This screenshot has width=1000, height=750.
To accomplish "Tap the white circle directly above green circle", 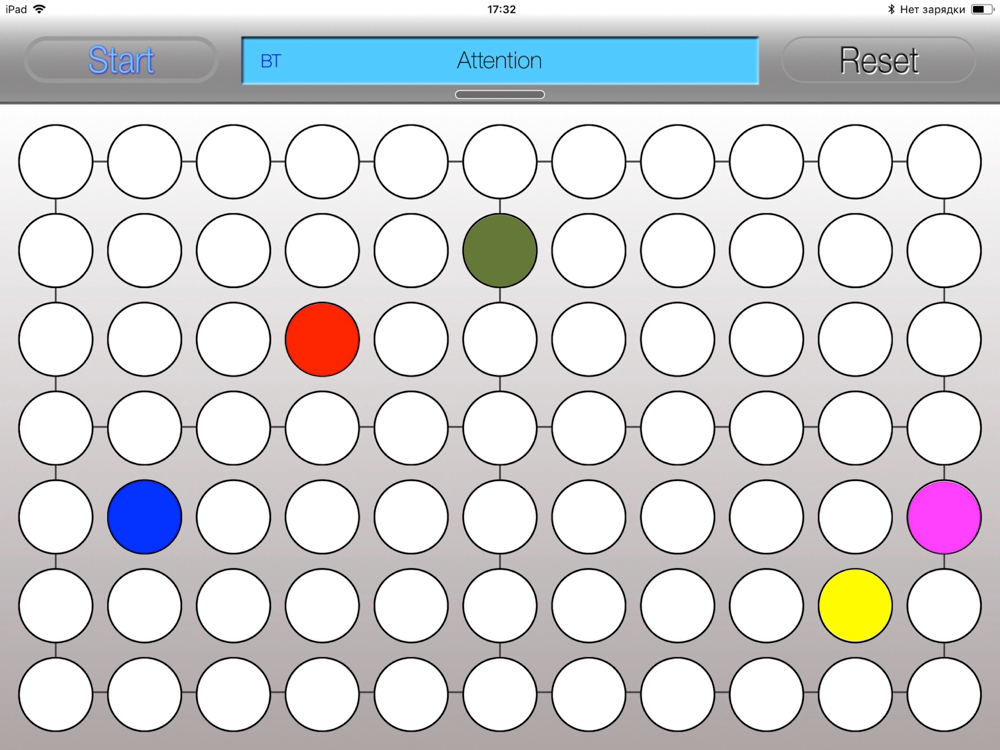I will coord(500,162).
